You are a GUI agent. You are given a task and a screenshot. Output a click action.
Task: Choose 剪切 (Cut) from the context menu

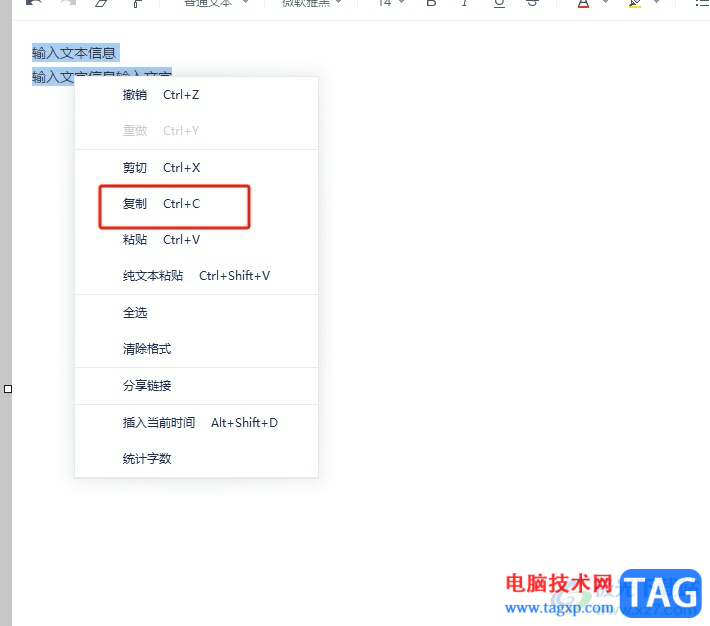(x=196, y=168)
